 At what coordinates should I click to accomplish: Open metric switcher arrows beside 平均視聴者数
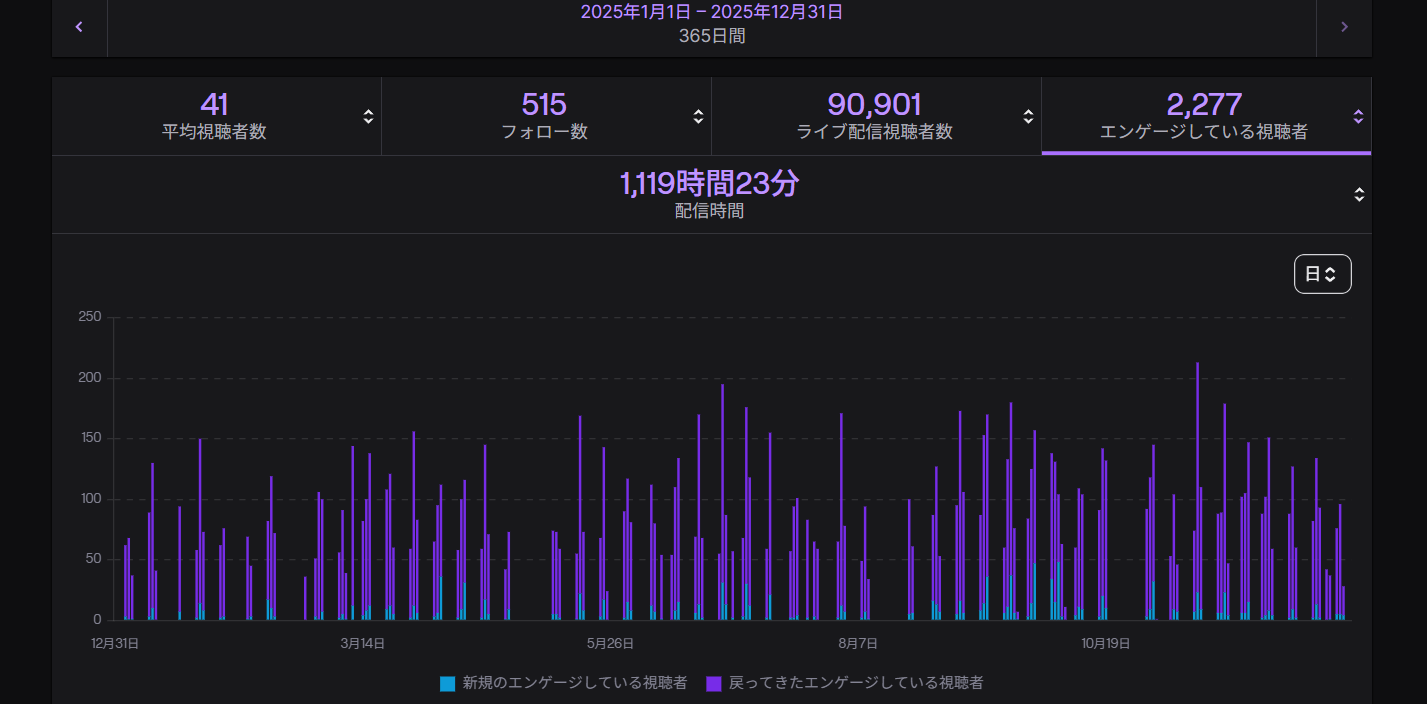tap(368, 116)
